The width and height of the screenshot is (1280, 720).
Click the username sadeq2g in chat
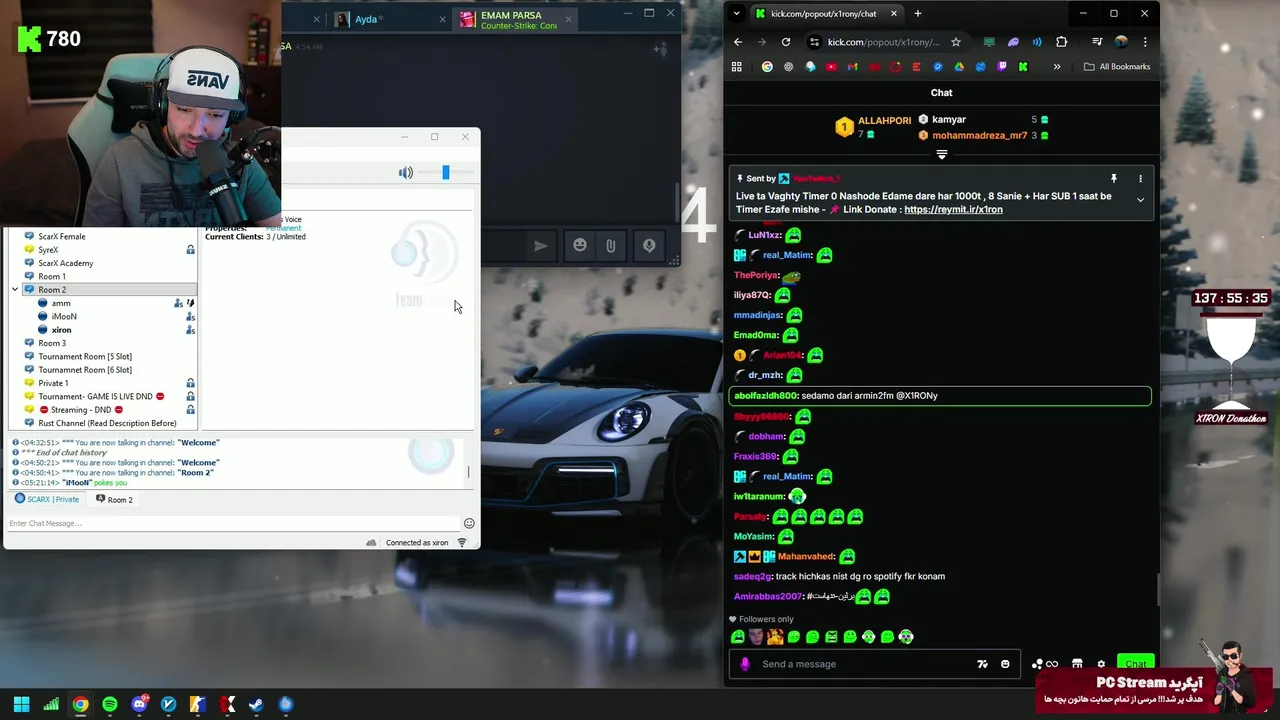tap(753, 577)
